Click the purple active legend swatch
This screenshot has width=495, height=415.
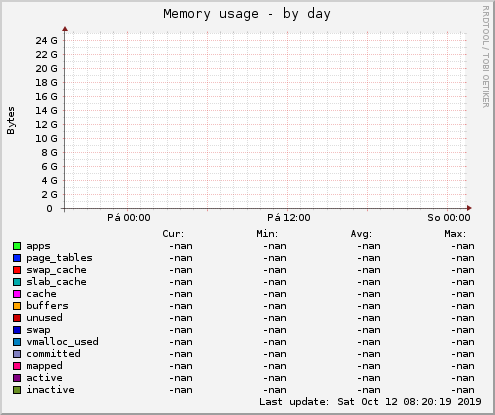click(x=17, y=378)
